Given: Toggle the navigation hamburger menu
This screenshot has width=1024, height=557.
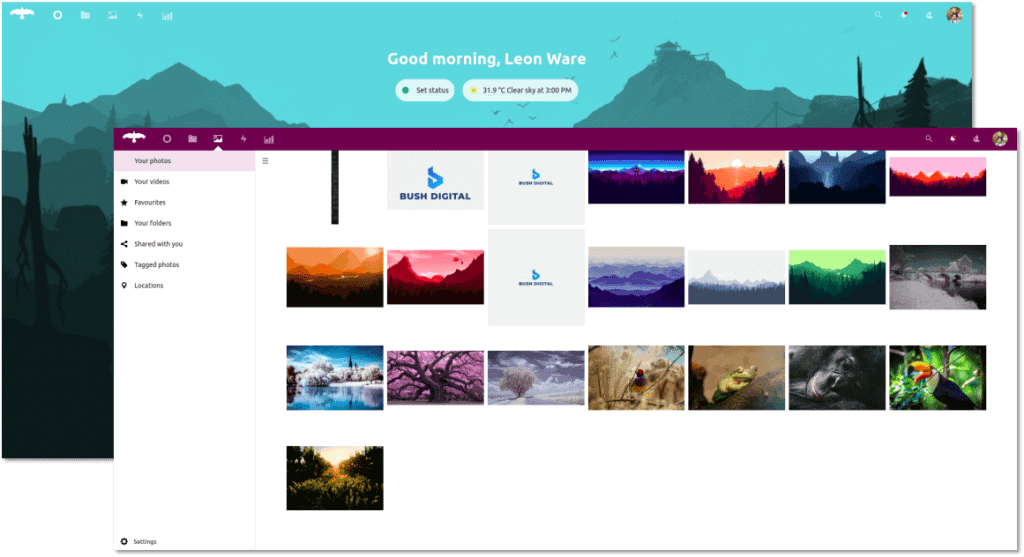Looking at the screenshot, I should 265,161.
